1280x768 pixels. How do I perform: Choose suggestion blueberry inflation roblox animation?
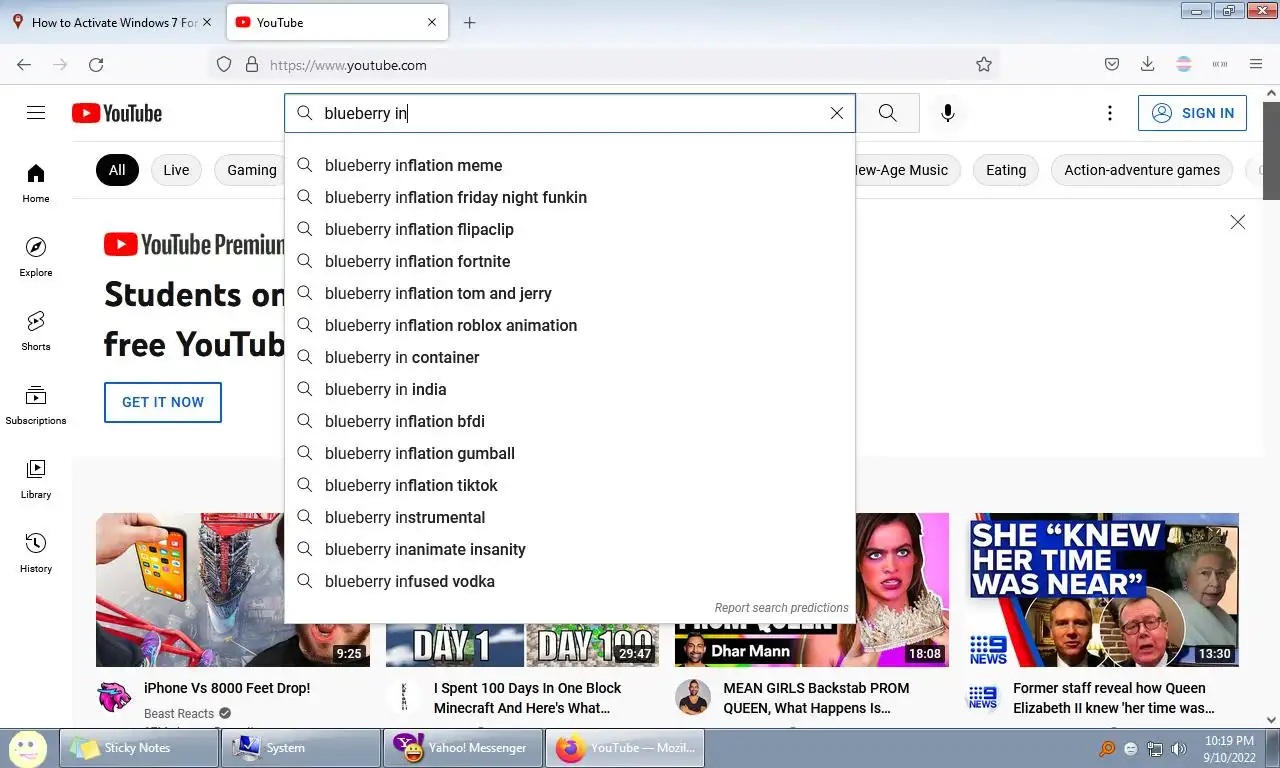coord(570,325)
